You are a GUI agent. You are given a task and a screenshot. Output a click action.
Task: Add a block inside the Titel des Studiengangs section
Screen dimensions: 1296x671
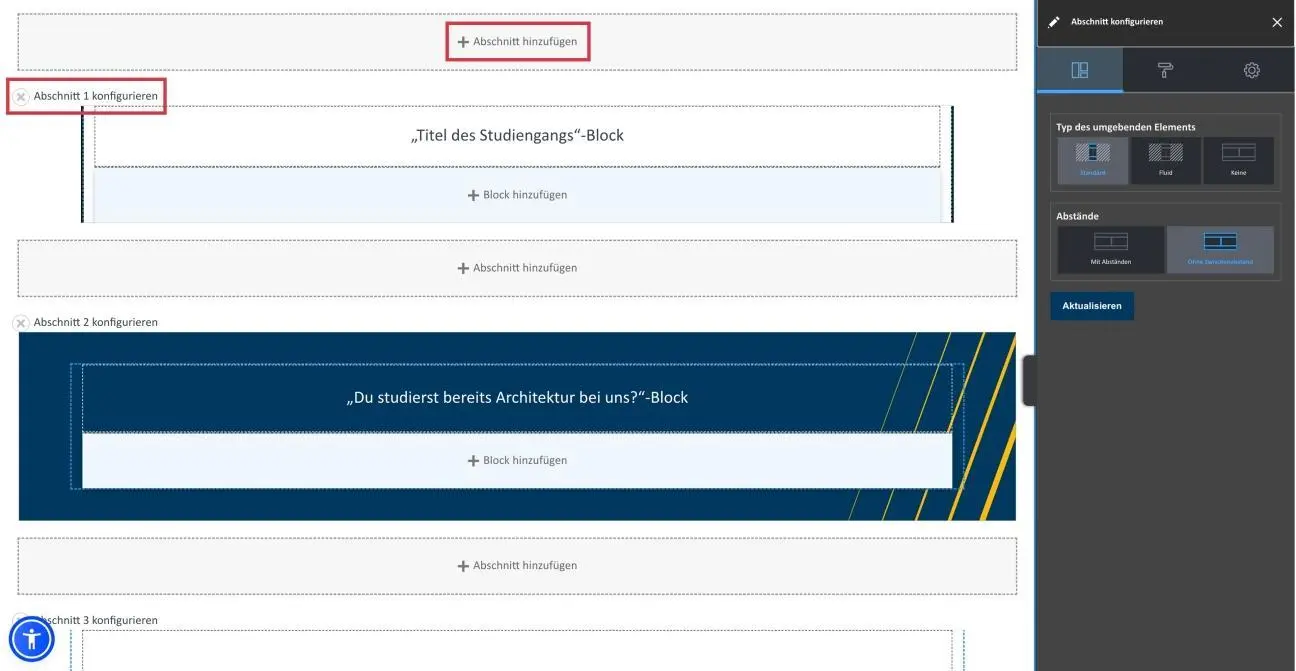(518, 194)
